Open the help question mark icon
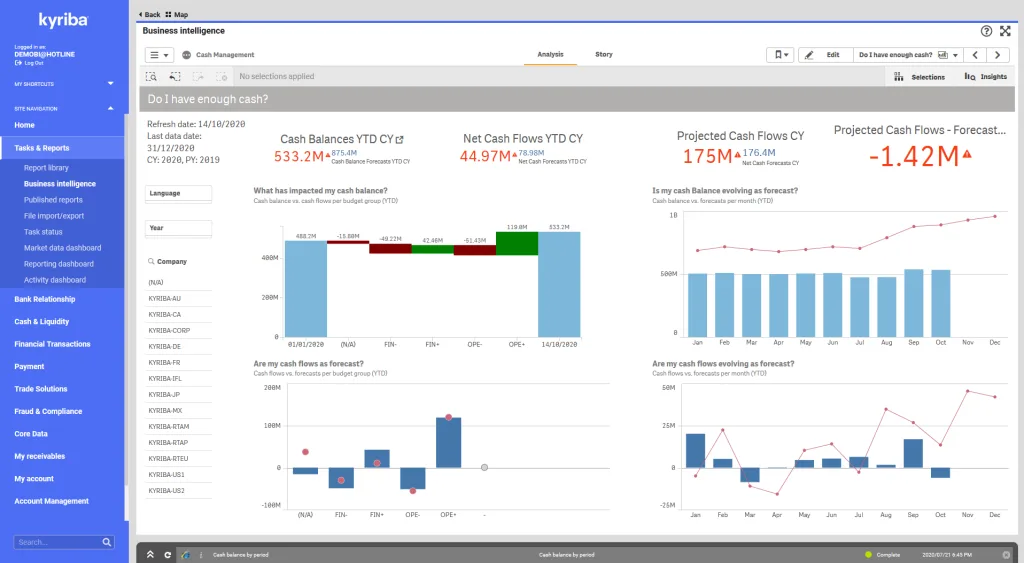The image size is (1024, 563). coord(986,31)
